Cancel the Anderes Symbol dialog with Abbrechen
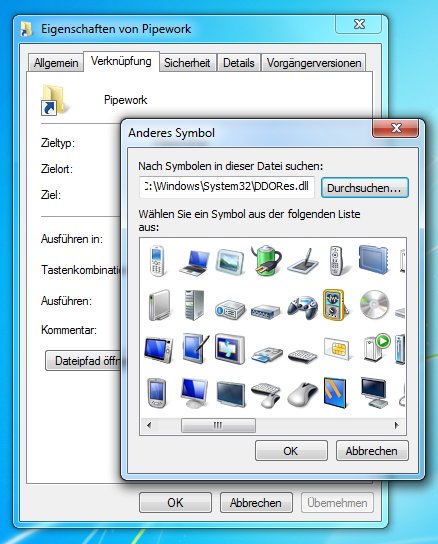The image size is (438, 544). pyautogui.click(x=372, y=451)
